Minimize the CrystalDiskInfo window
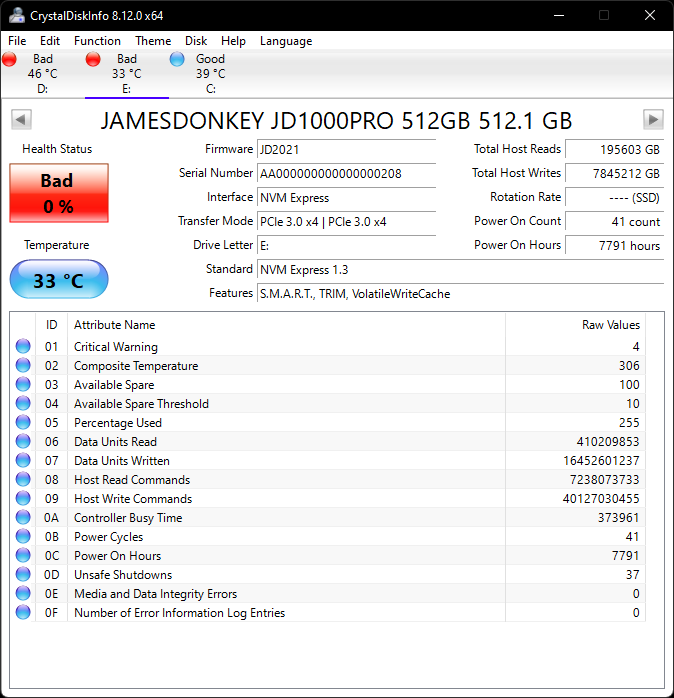 tap(559, 16)
